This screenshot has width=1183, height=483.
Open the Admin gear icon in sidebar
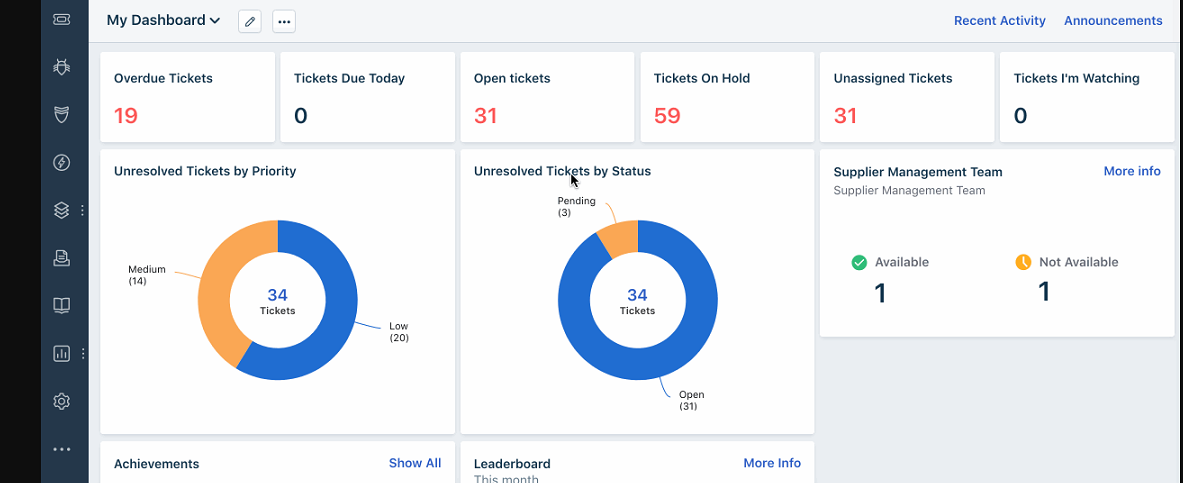tap(62, 401)
